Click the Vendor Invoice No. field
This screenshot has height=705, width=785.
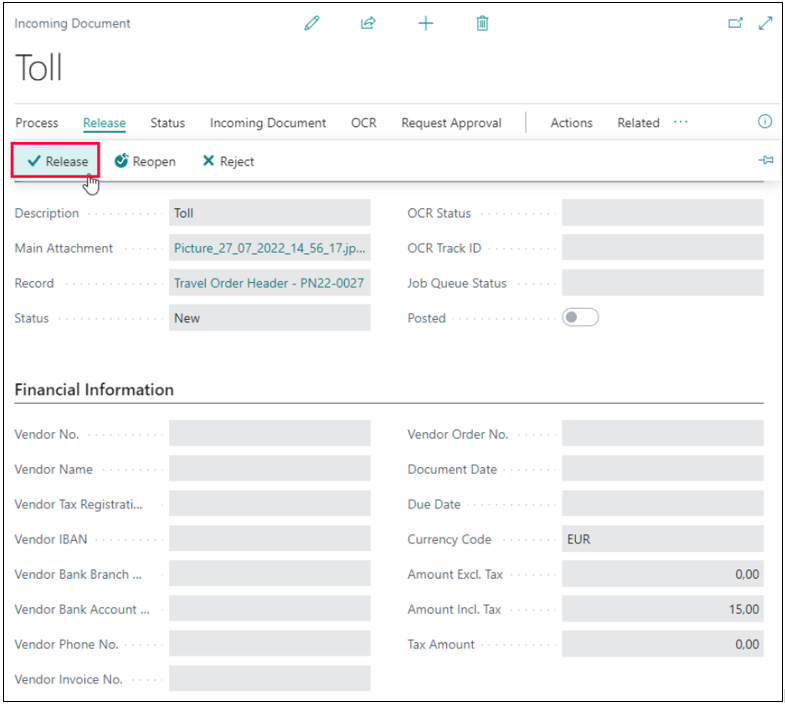point(269,678)
